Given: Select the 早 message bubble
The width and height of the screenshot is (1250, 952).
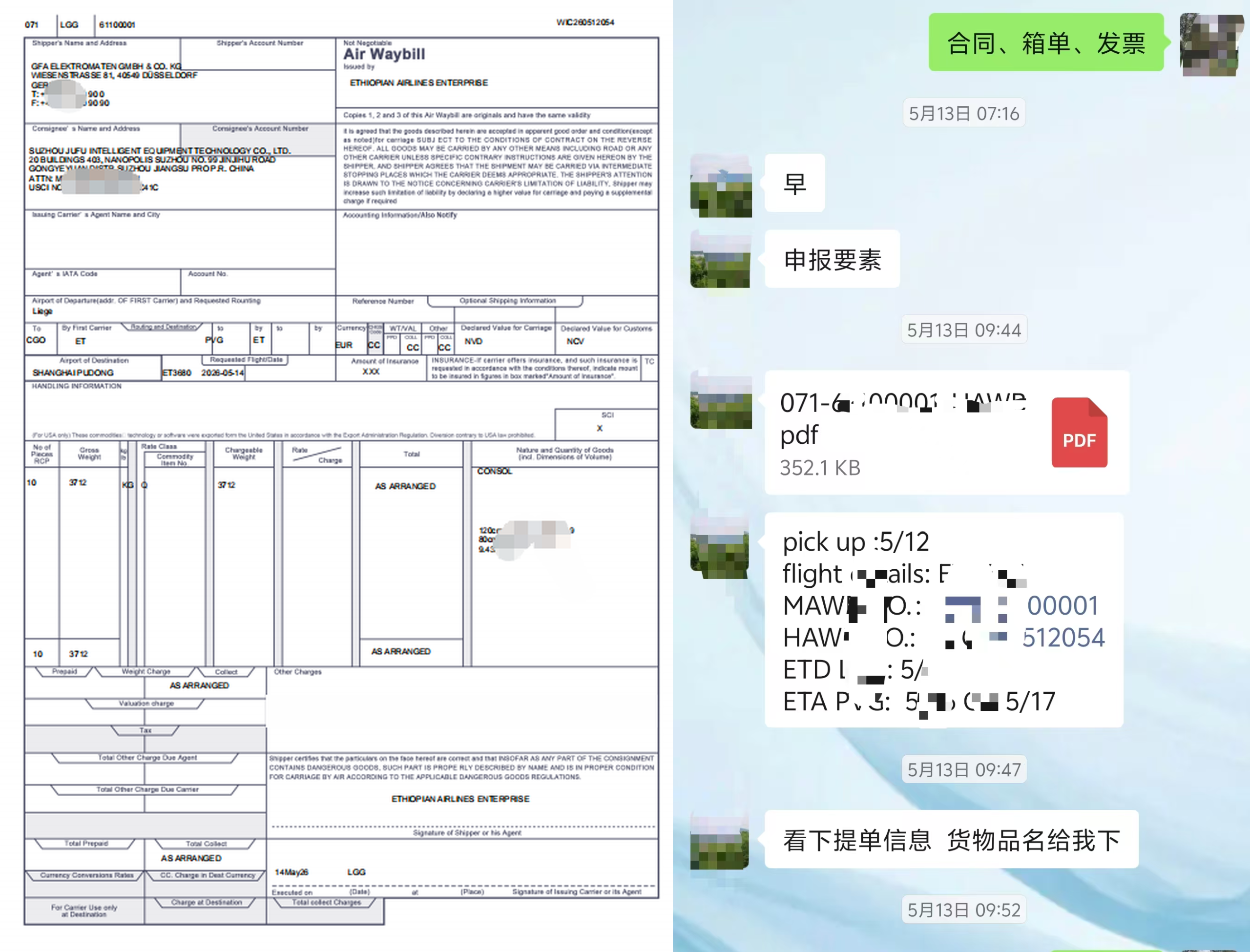Looking at the screenshot, I should tap(794, 184).
